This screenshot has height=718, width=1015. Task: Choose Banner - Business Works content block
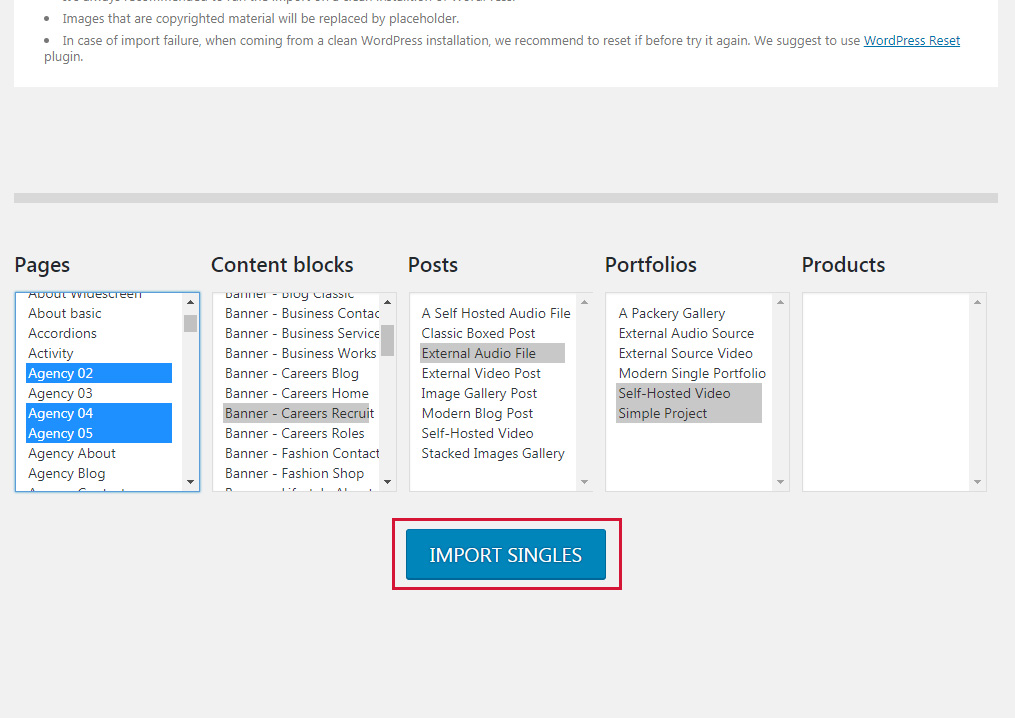300,353
